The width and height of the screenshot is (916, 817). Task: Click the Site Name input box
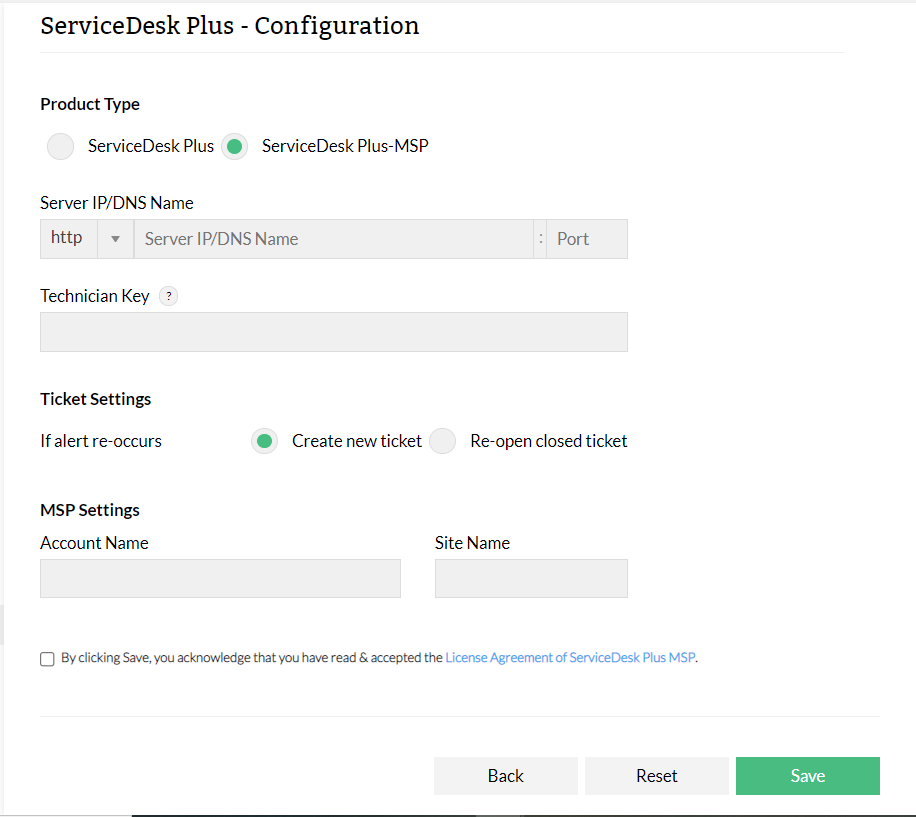pos(531,579)
